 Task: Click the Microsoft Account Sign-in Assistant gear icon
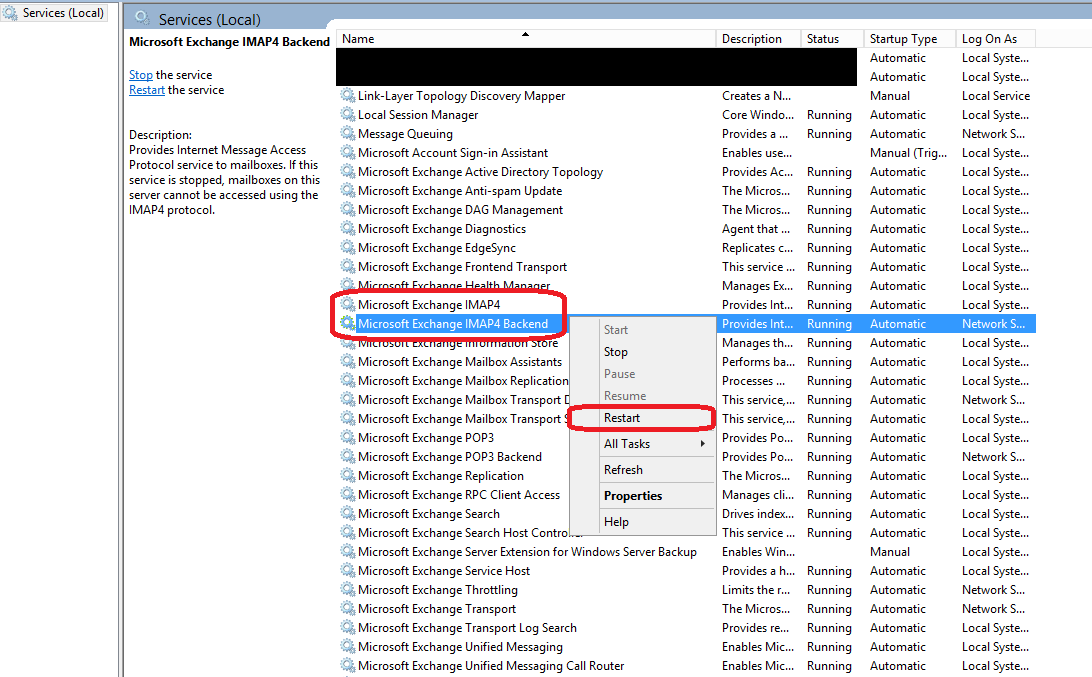(348, 153)
